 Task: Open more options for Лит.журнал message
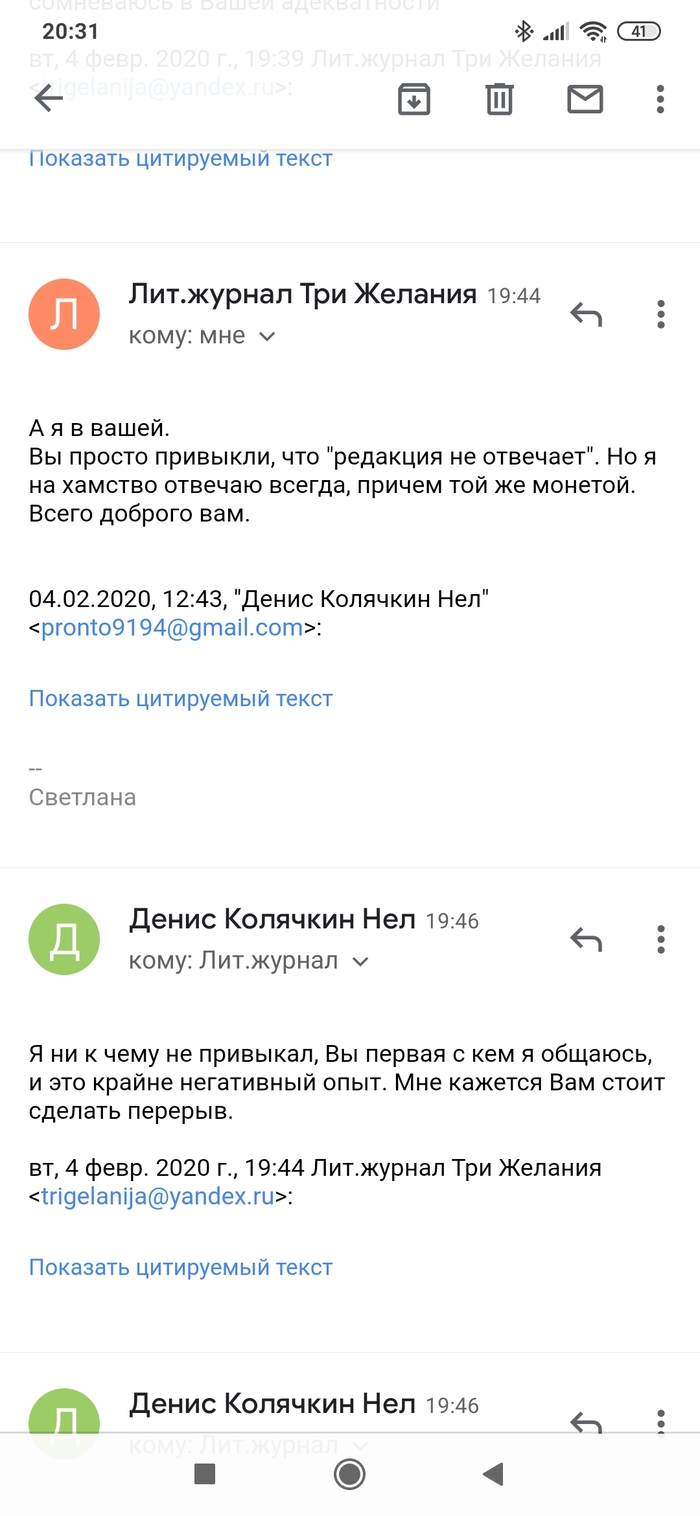coord(660,315)
